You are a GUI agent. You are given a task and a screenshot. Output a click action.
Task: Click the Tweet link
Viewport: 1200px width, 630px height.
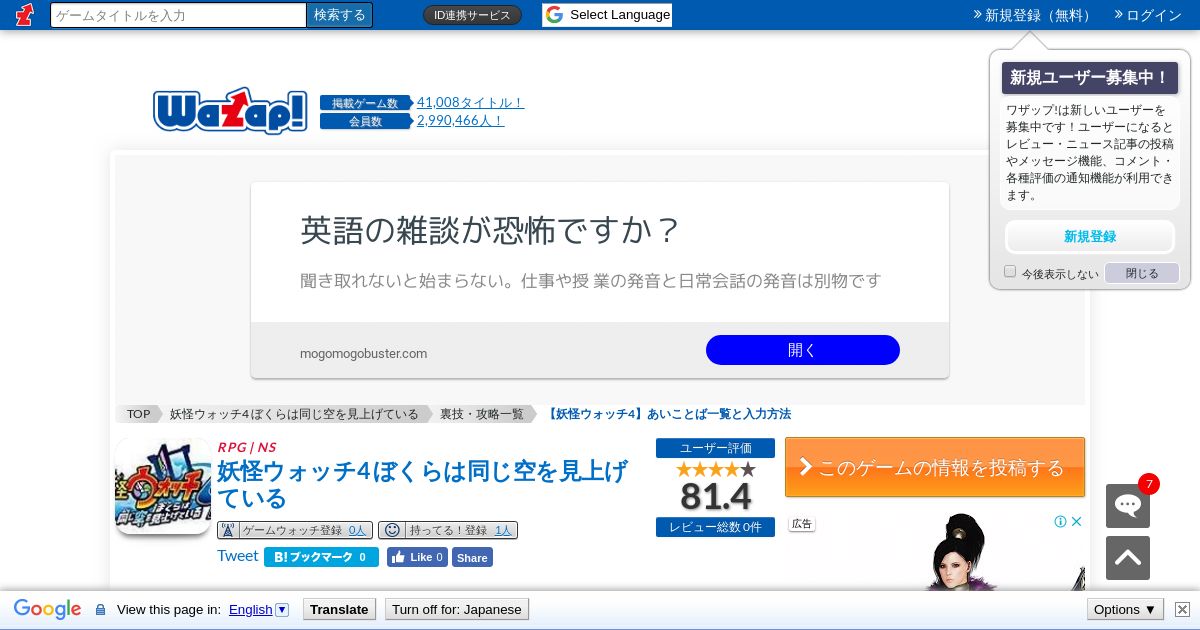(238, 556)
